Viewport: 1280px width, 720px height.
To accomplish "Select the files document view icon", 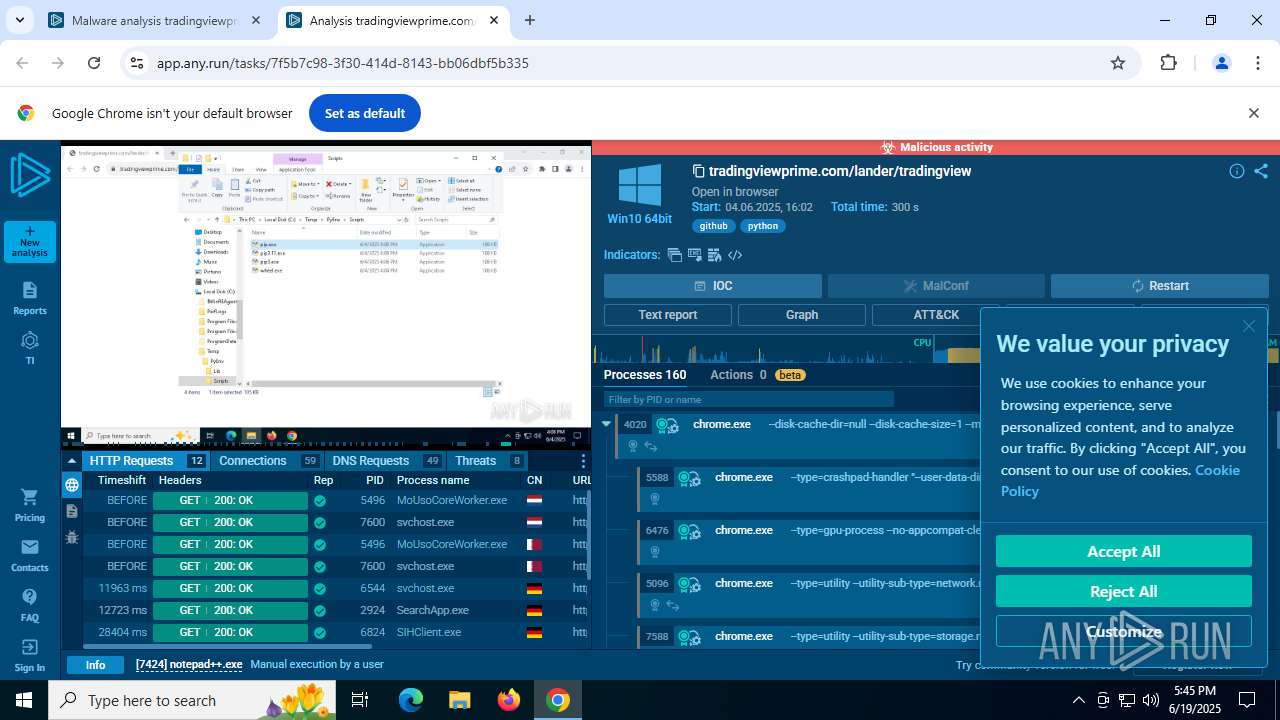I will pyautogui.click(x=72, y=511).
